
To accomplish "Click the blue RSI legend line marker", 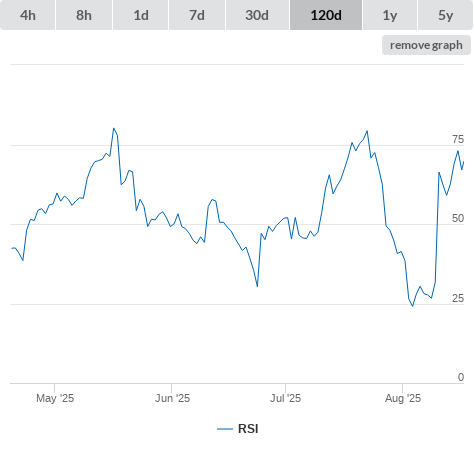I will point(225,429).
